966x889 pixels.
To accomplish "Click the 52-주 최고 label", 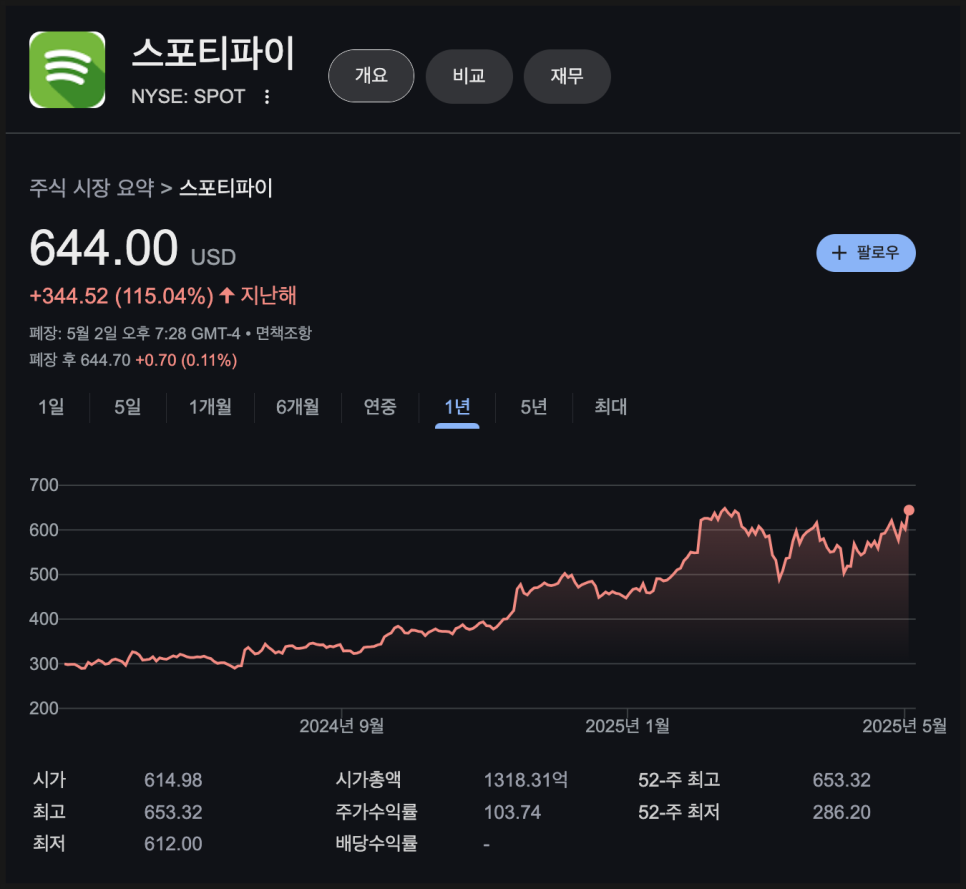I will (679, 780).
